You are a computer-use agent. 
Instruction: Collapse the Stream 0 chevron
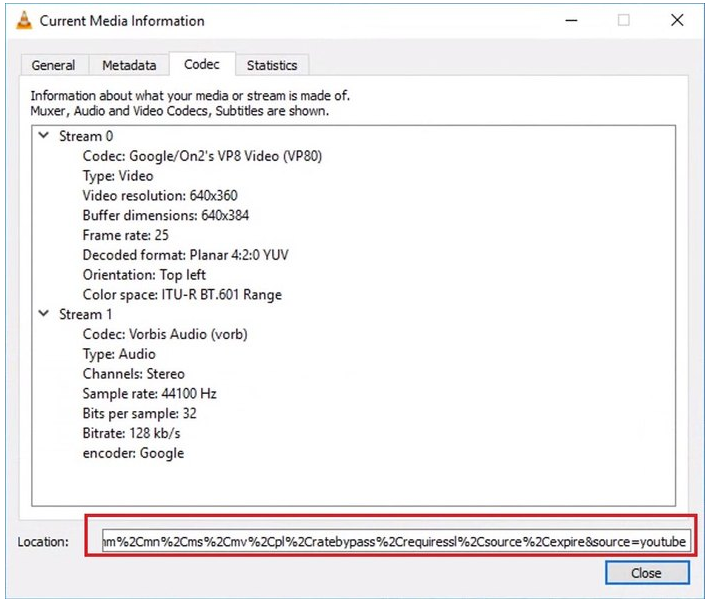click(44, 135)
